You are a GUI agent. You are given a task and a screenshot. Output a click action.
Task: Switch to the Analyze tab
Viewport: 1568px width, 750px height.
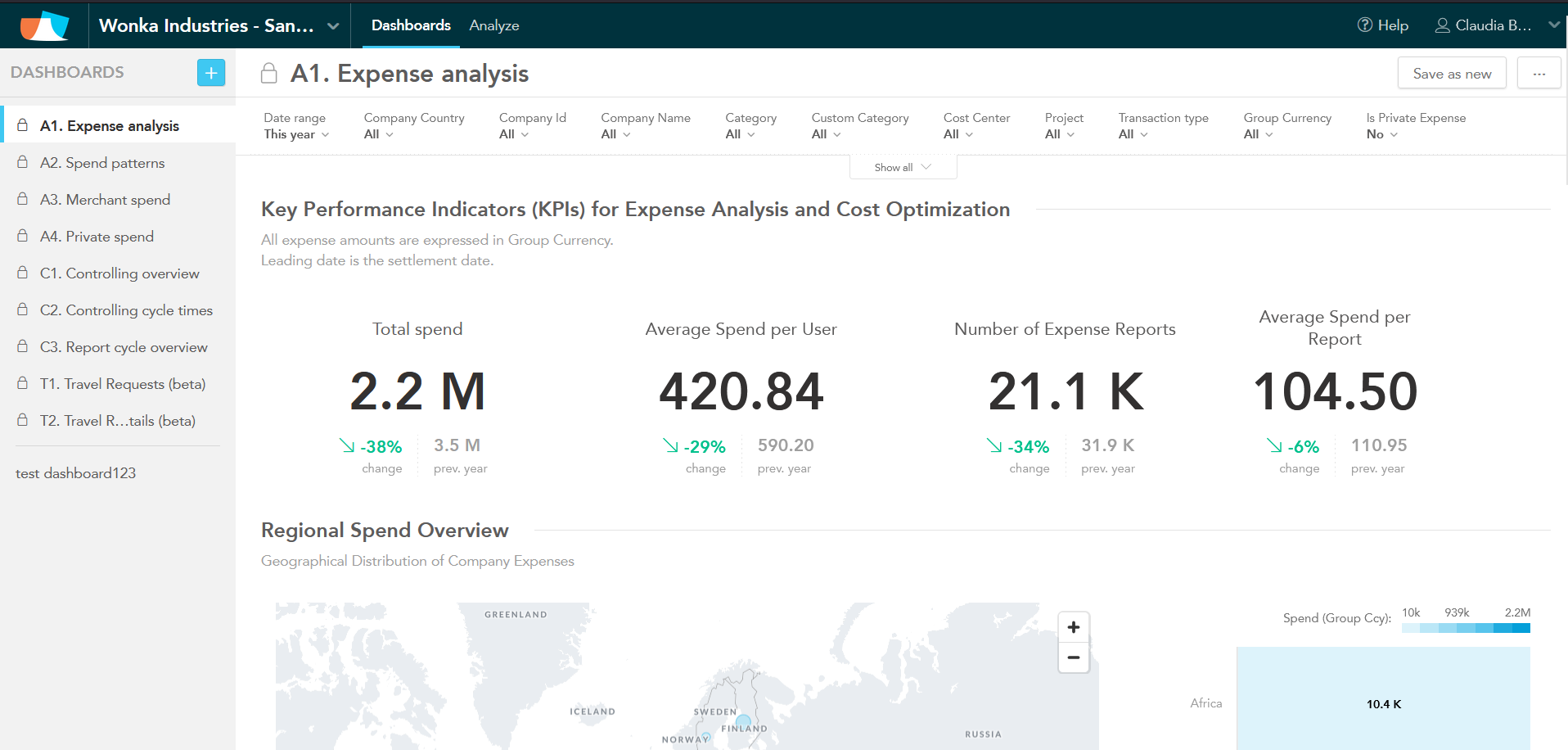493,25
